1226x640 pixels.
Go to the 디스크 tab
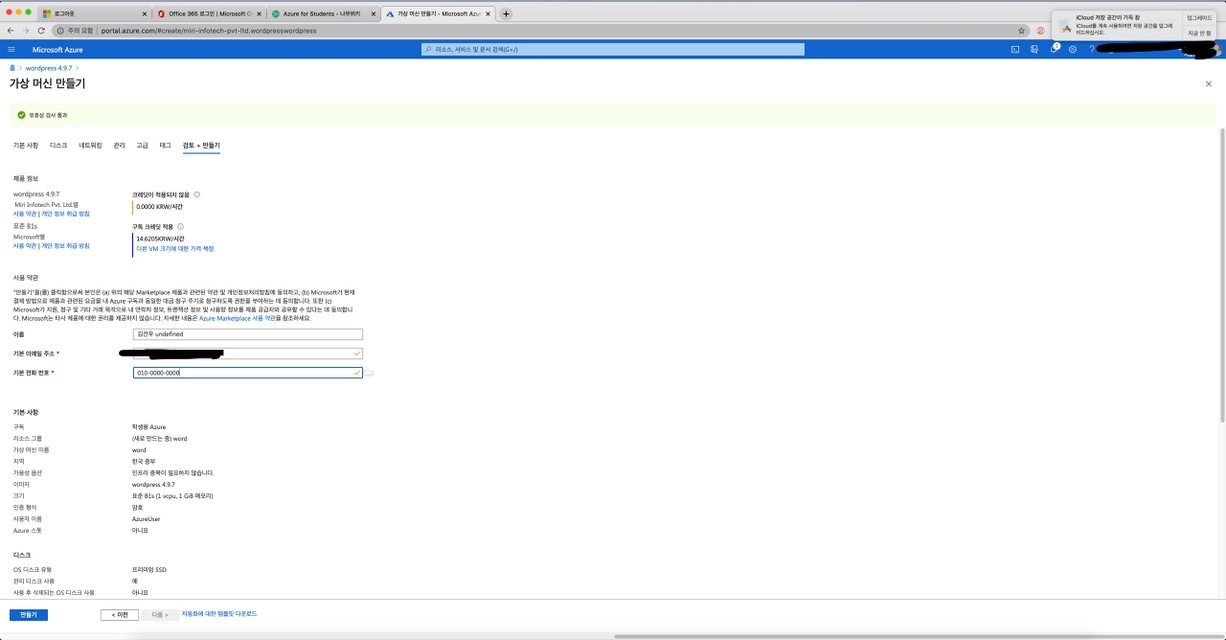coord(59,146)
